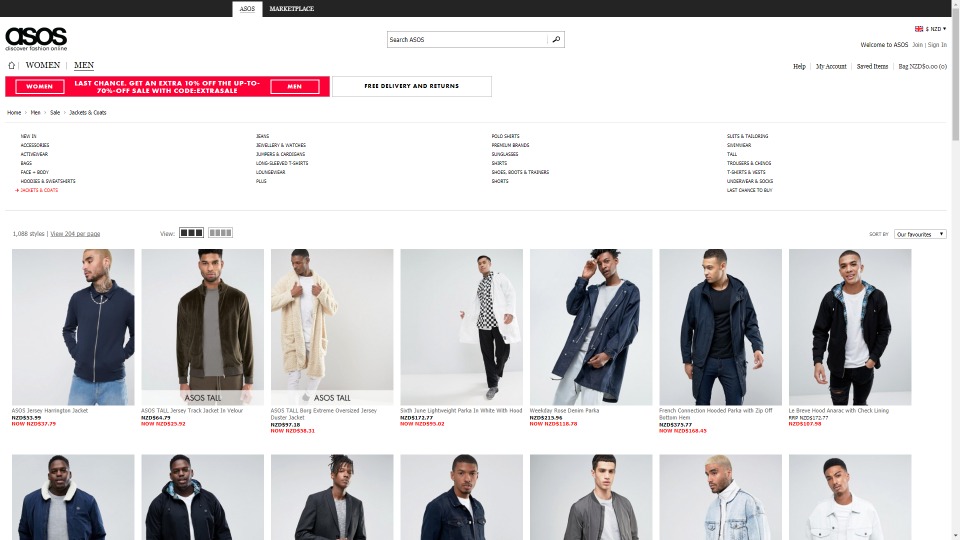Click the search magnifier icon

pyautogui.click(x=556, y=40)
